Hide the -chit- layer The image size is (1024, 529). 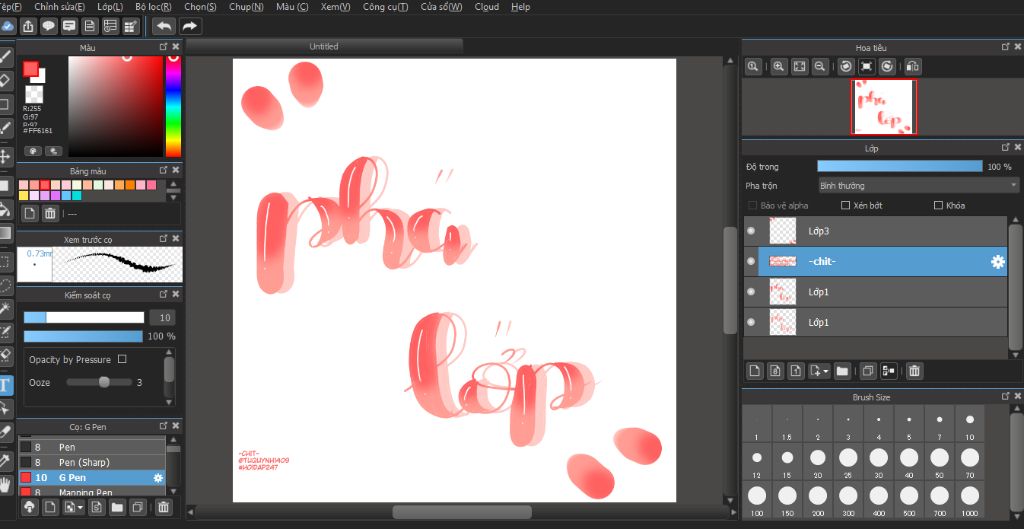pos(751,262)
